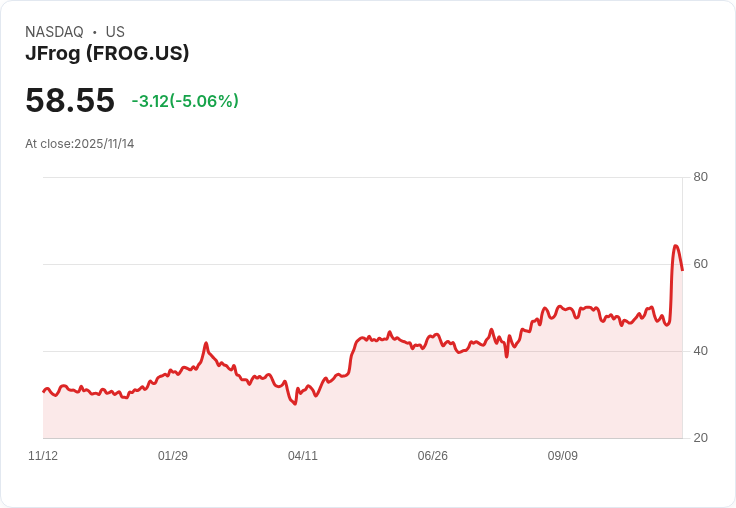Click the At close 2025/11/14 date text

pyautogui.click(x=80, y=143)
